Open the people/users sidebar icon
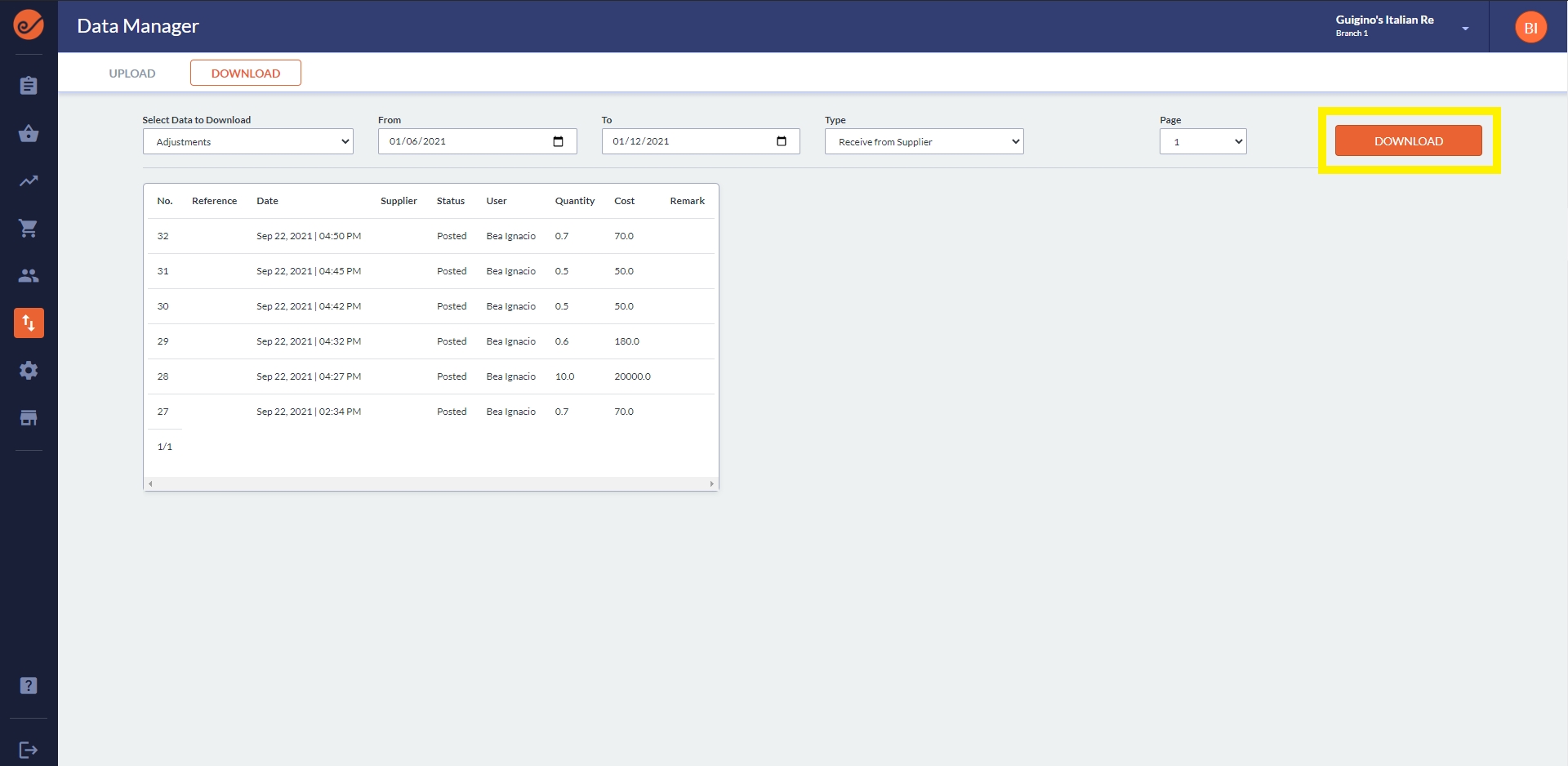 (x=29, y=276)
